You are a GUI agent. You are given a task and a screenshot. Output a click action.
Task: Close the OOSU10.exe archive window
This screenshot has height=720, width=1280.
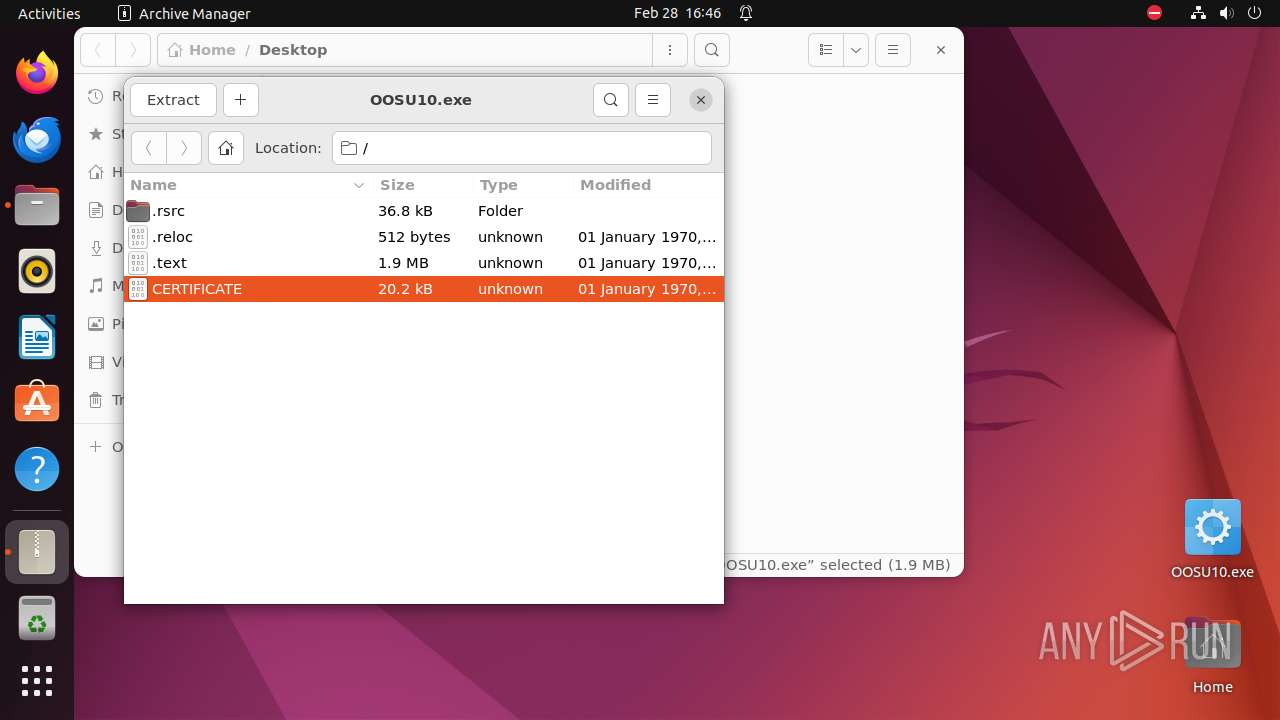[x=701, y=100]
